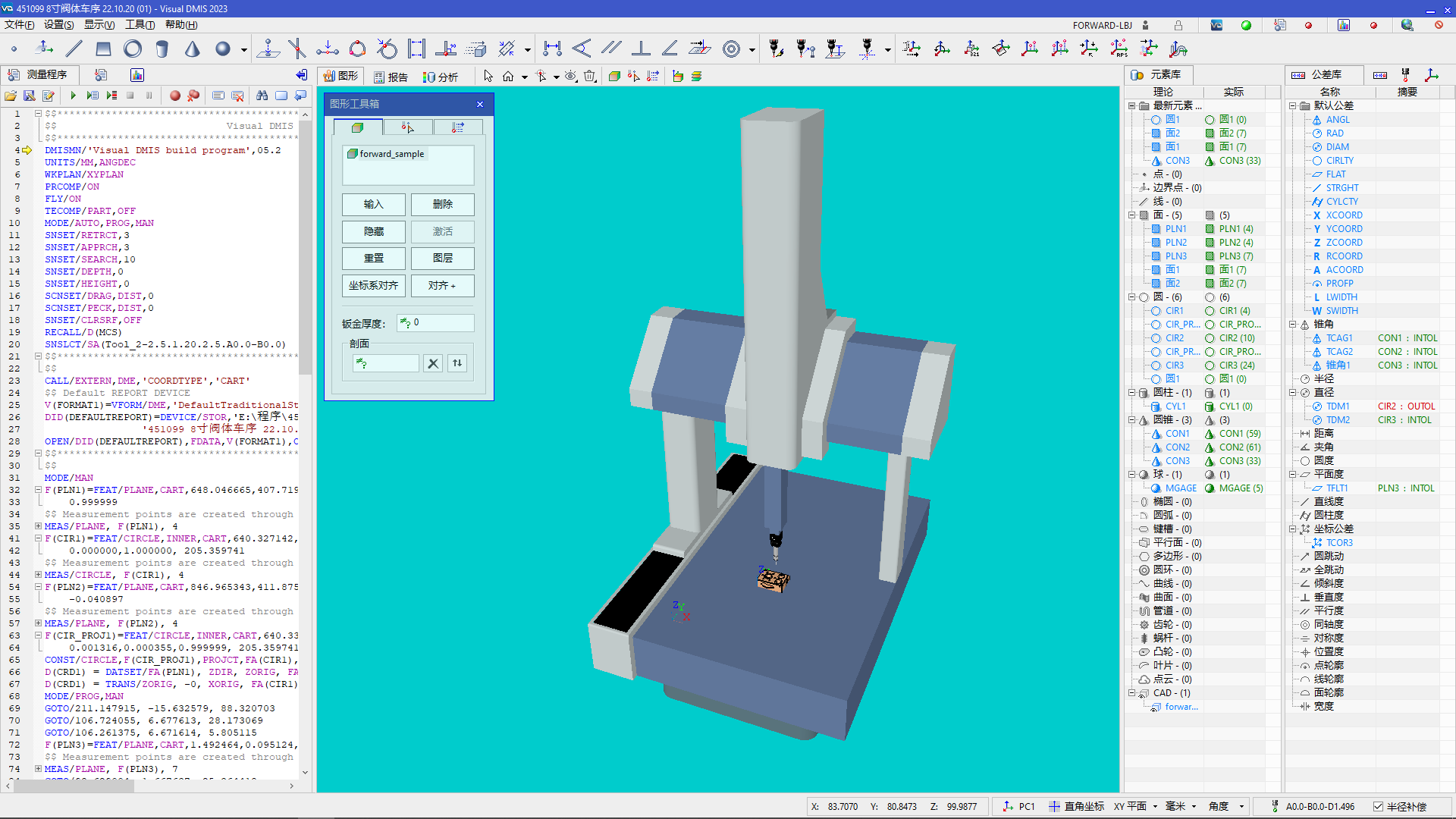
Task: Open the 工具(T) menu
Action: 140,25
